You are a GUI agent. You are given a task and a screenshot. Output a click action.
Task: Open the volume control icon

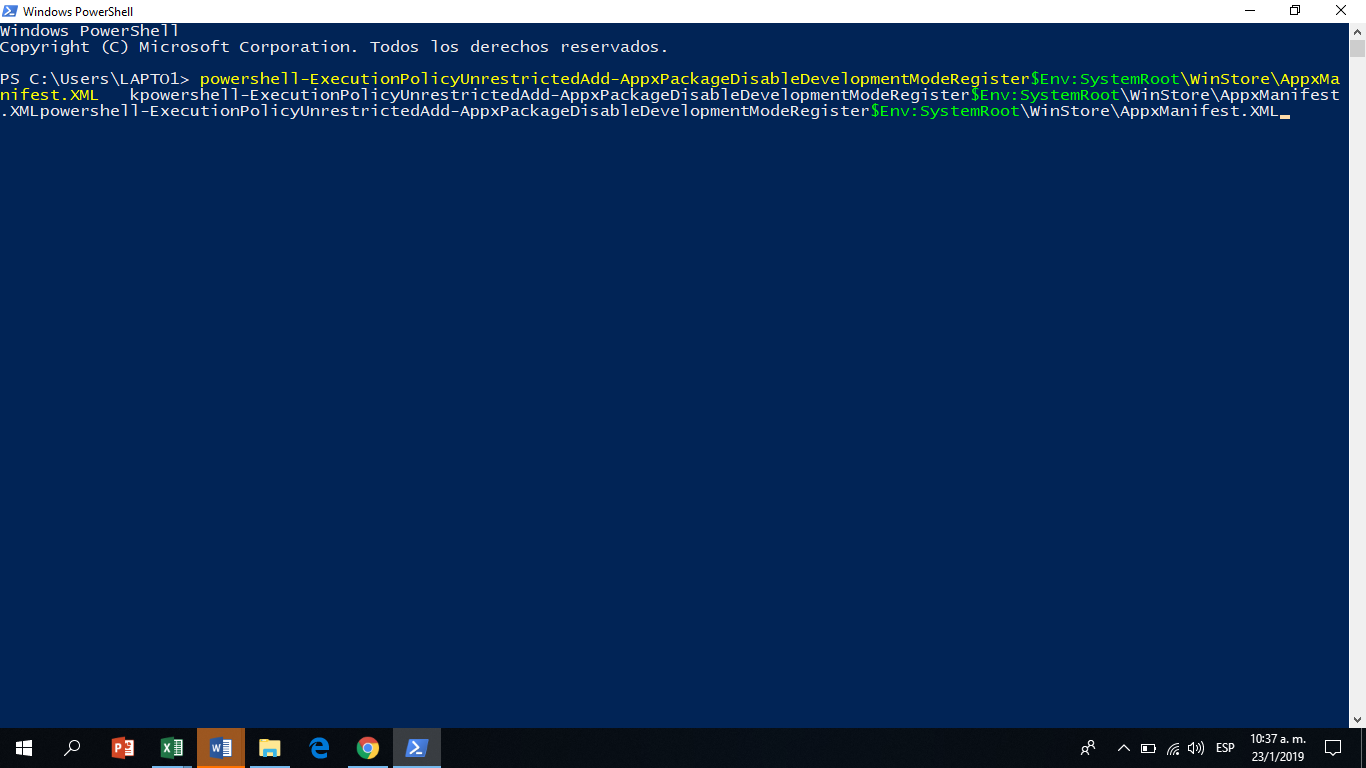(1196, 748)
